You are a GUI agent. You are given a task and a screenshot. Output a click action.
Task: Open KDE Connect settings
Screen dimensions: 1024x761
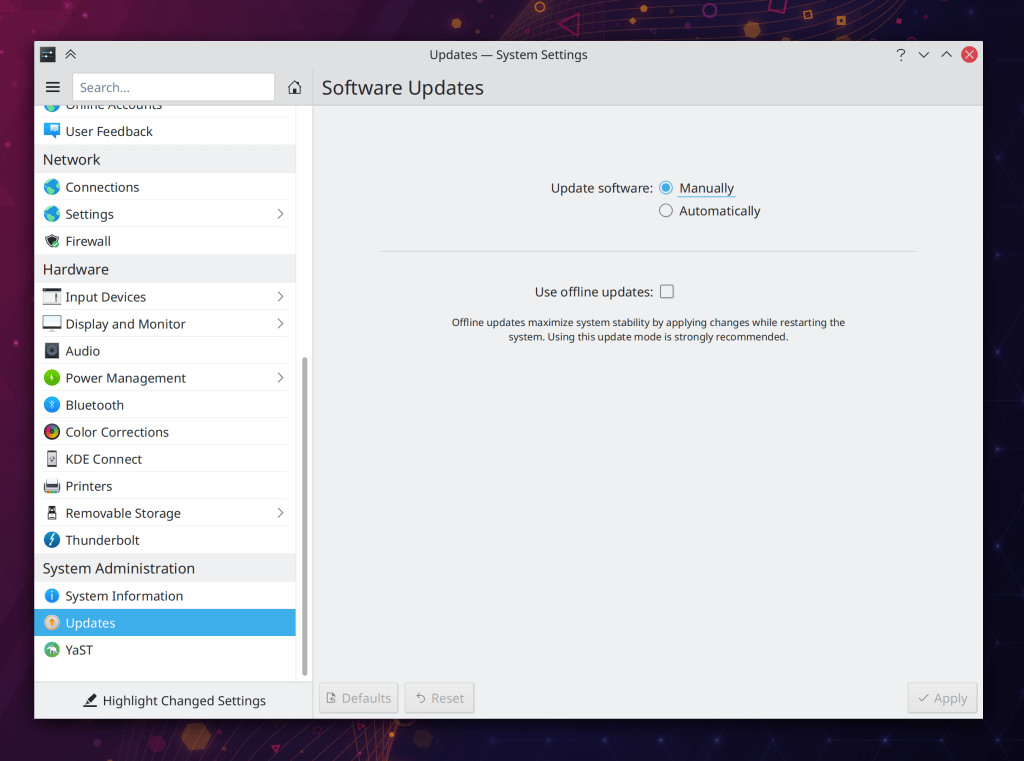click(104, 459)
